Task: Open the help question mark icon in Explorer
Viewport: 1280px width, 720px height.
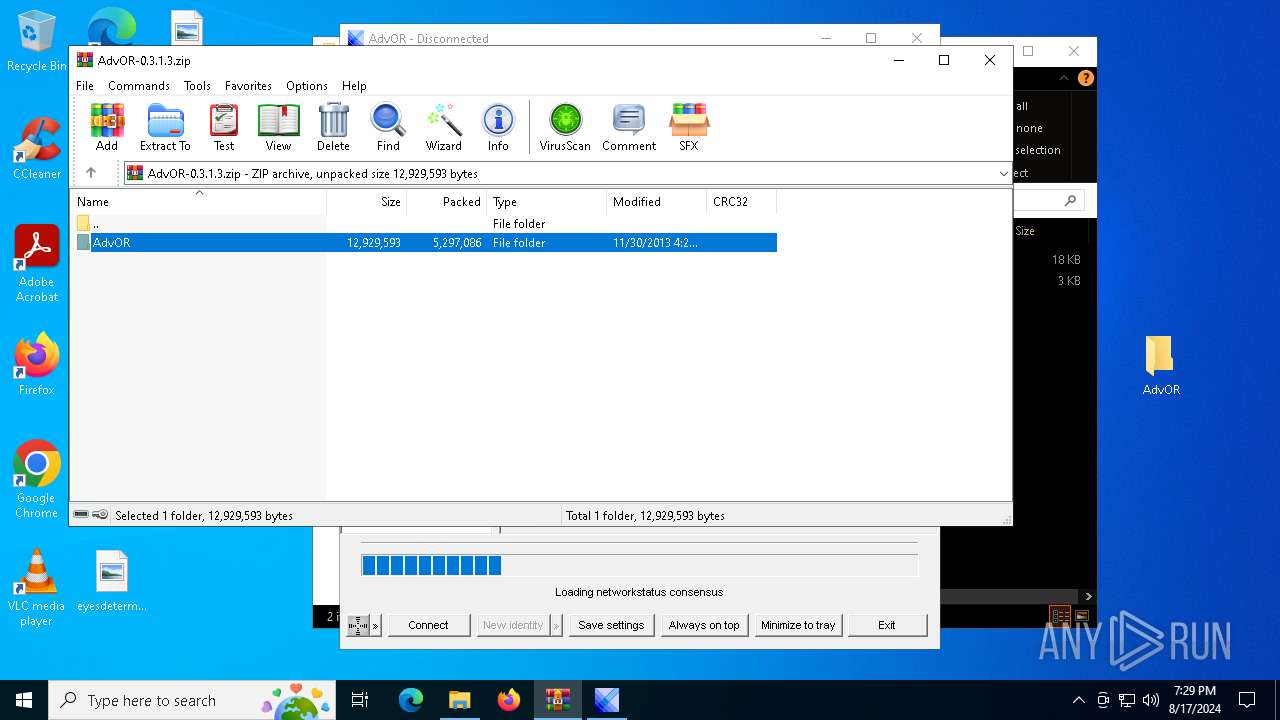Action: [1085, 78]
